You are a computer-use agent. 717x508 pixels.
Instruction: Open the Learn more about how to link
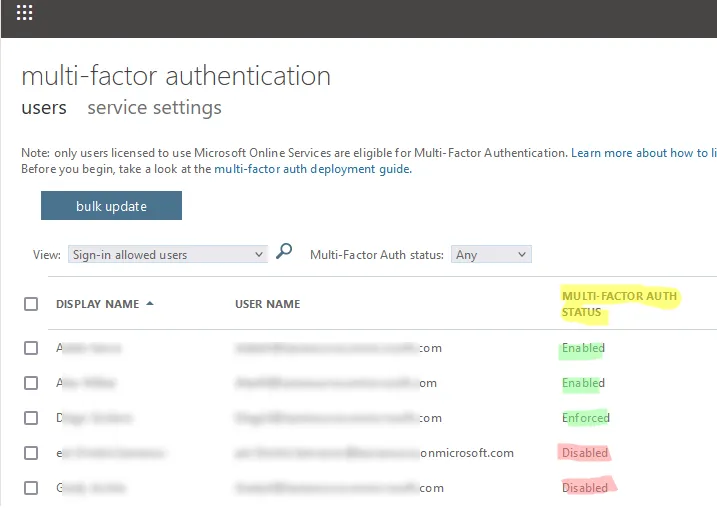644,153
